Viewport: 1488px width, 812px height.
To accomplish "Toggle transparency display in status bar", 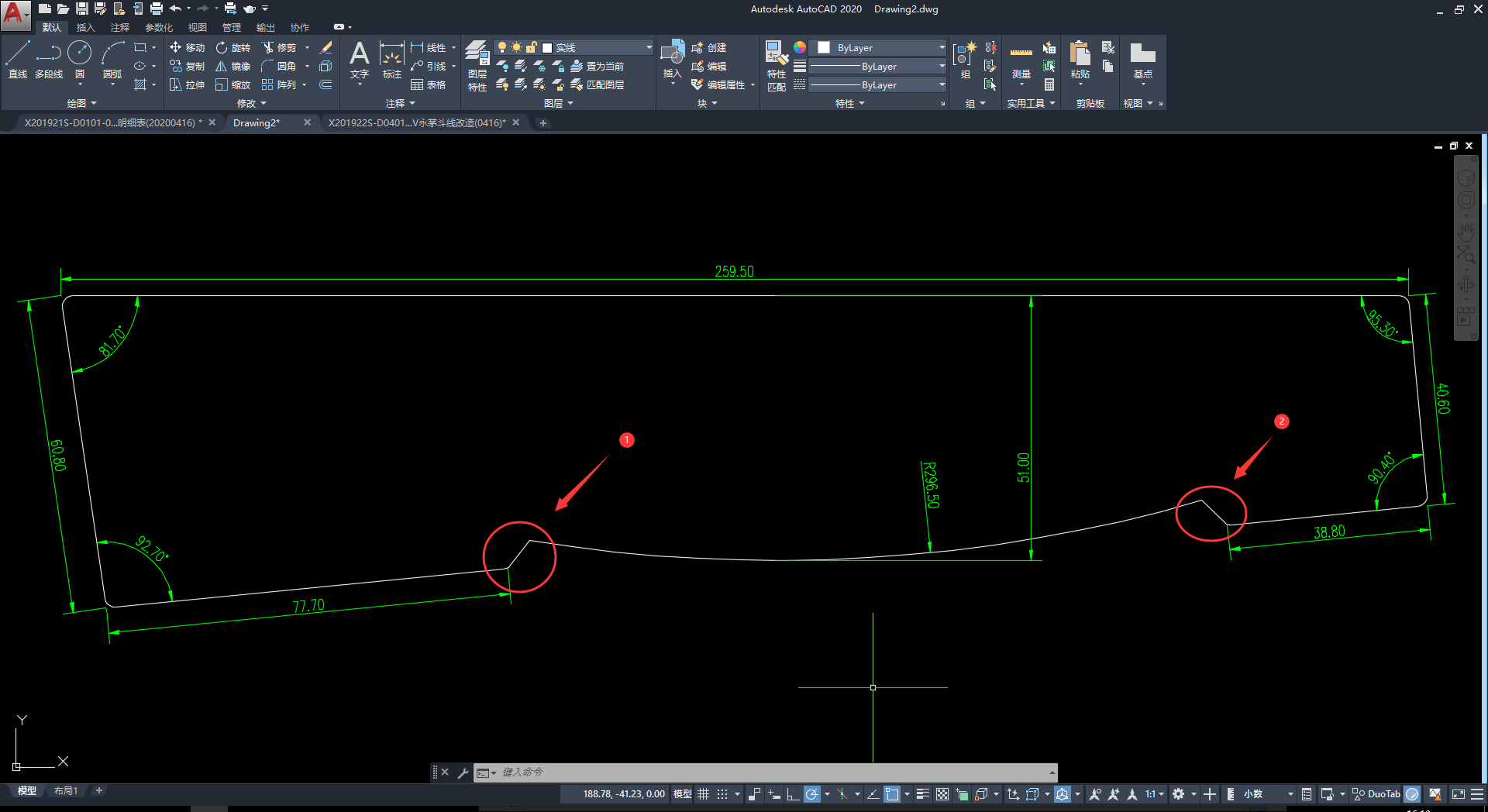I will pyautogui.click(x=942, y=793).
